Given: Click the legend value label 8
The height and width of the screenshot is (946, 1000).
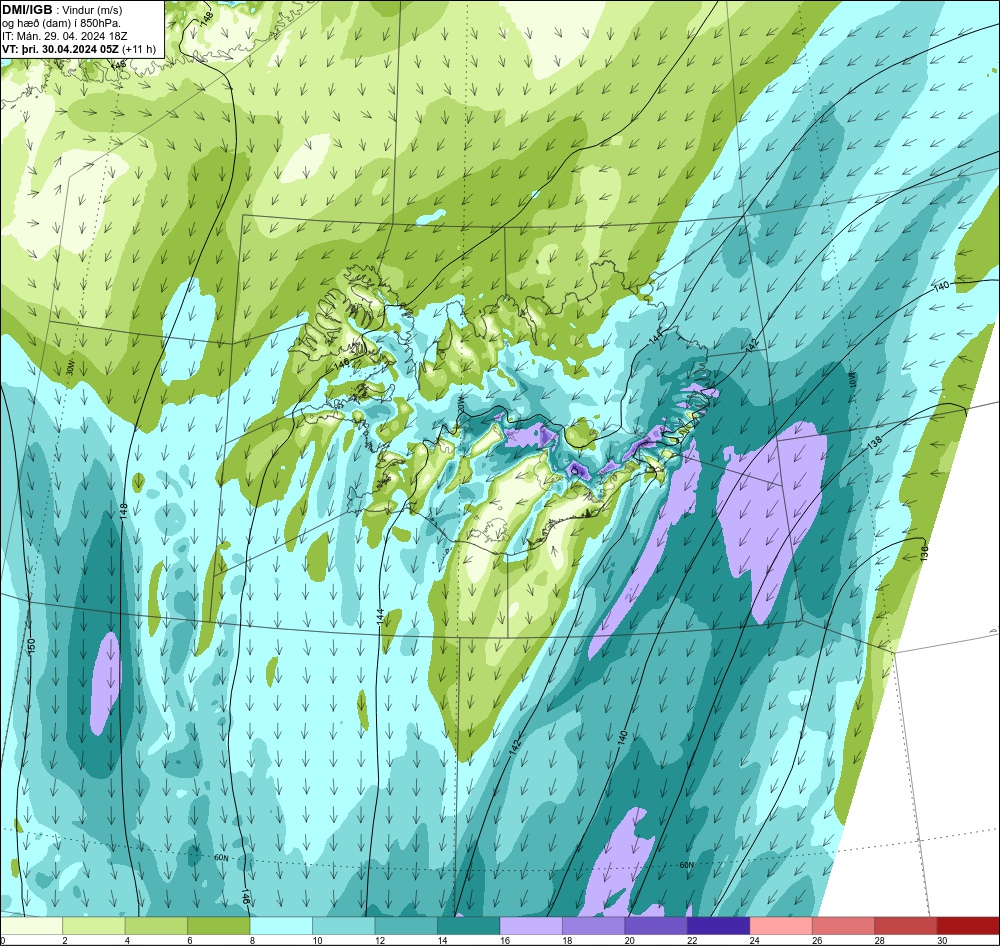Looking at the screenshot, I should pos(252,940).
